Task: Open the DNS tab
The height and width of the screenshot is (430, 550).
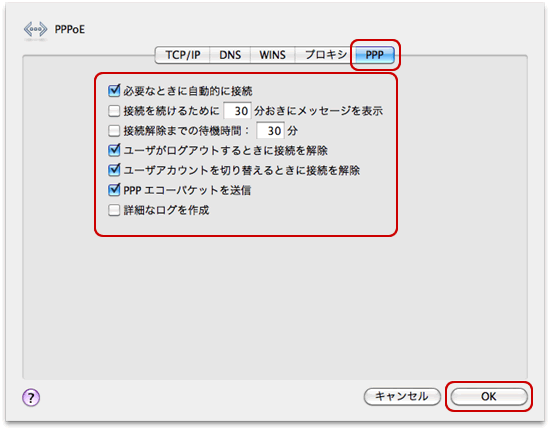Action: click(230, 55)
